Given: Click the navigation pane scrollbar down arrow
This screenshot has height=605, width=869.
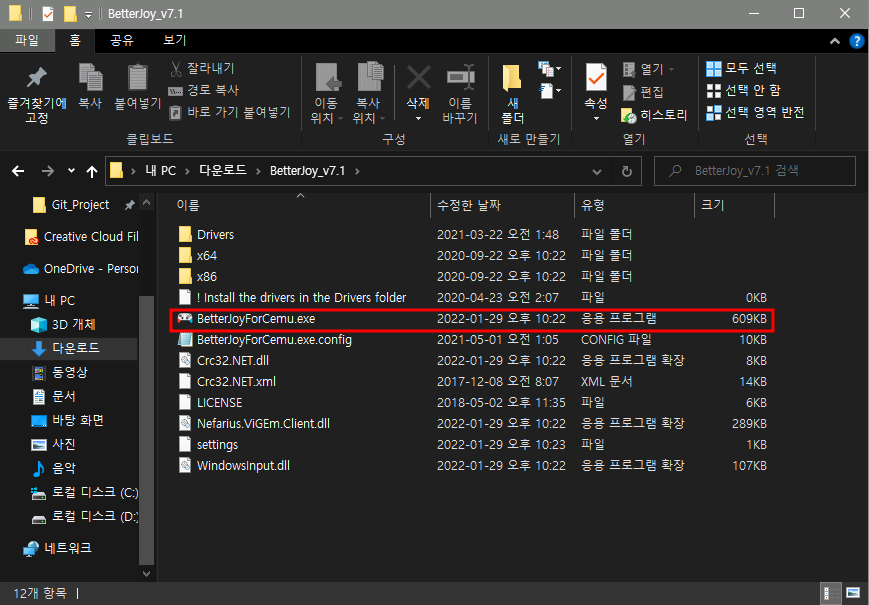Looking at the screenshot, I should pyautogui.click(x=146, y=574).
